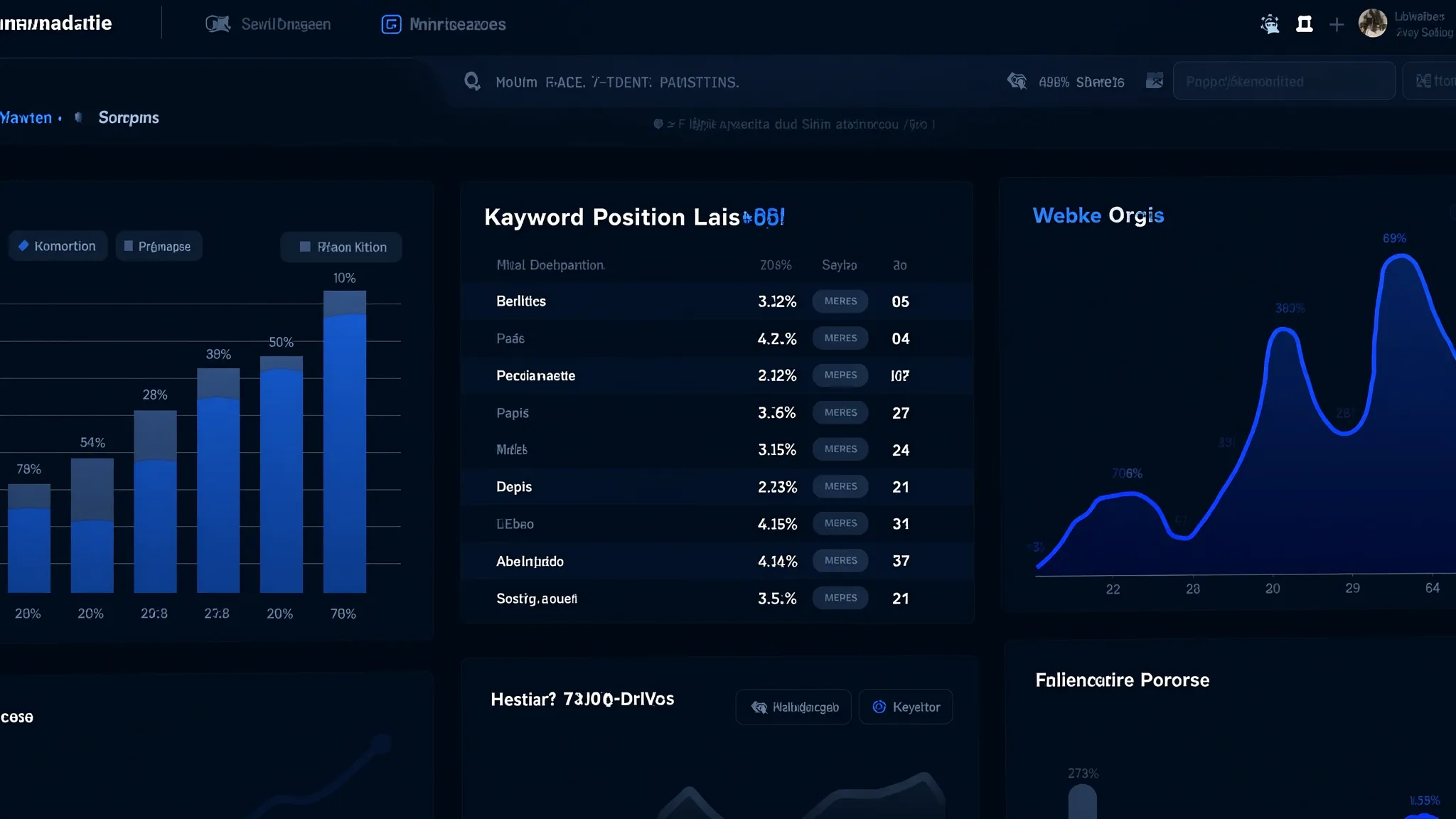Click the 496% Sharets label

(1081, 82)
